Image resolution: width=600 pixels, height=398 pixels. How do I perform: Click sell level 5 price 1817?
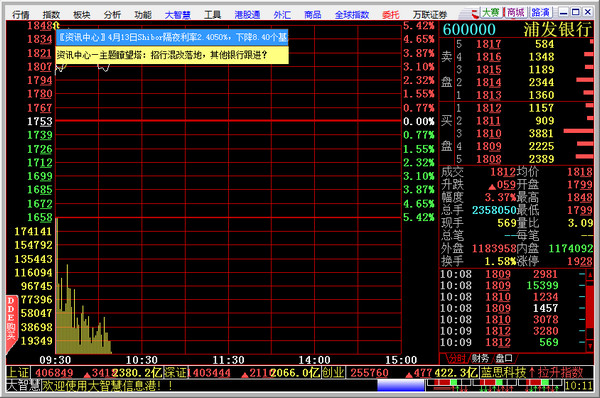tap(489, 44)
